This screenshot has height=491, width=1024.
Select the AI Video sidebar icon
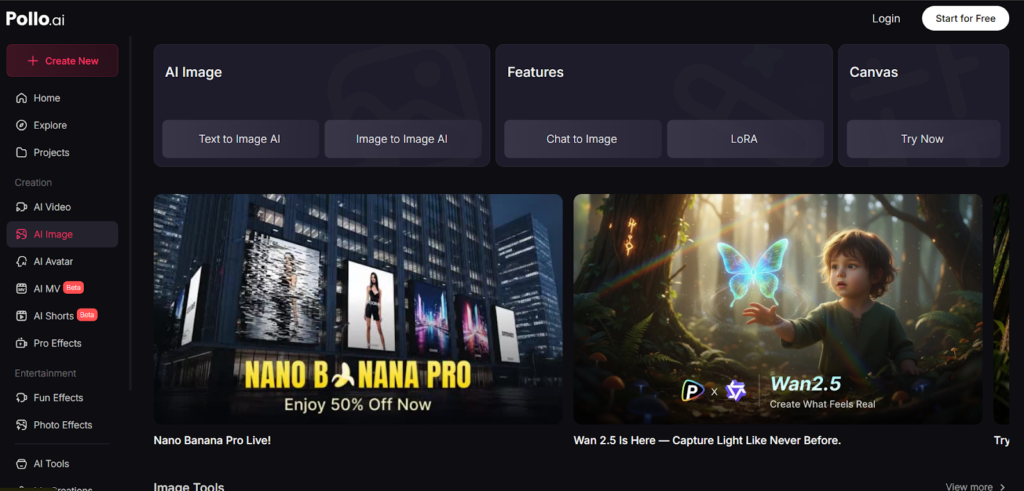pos(22,207)
